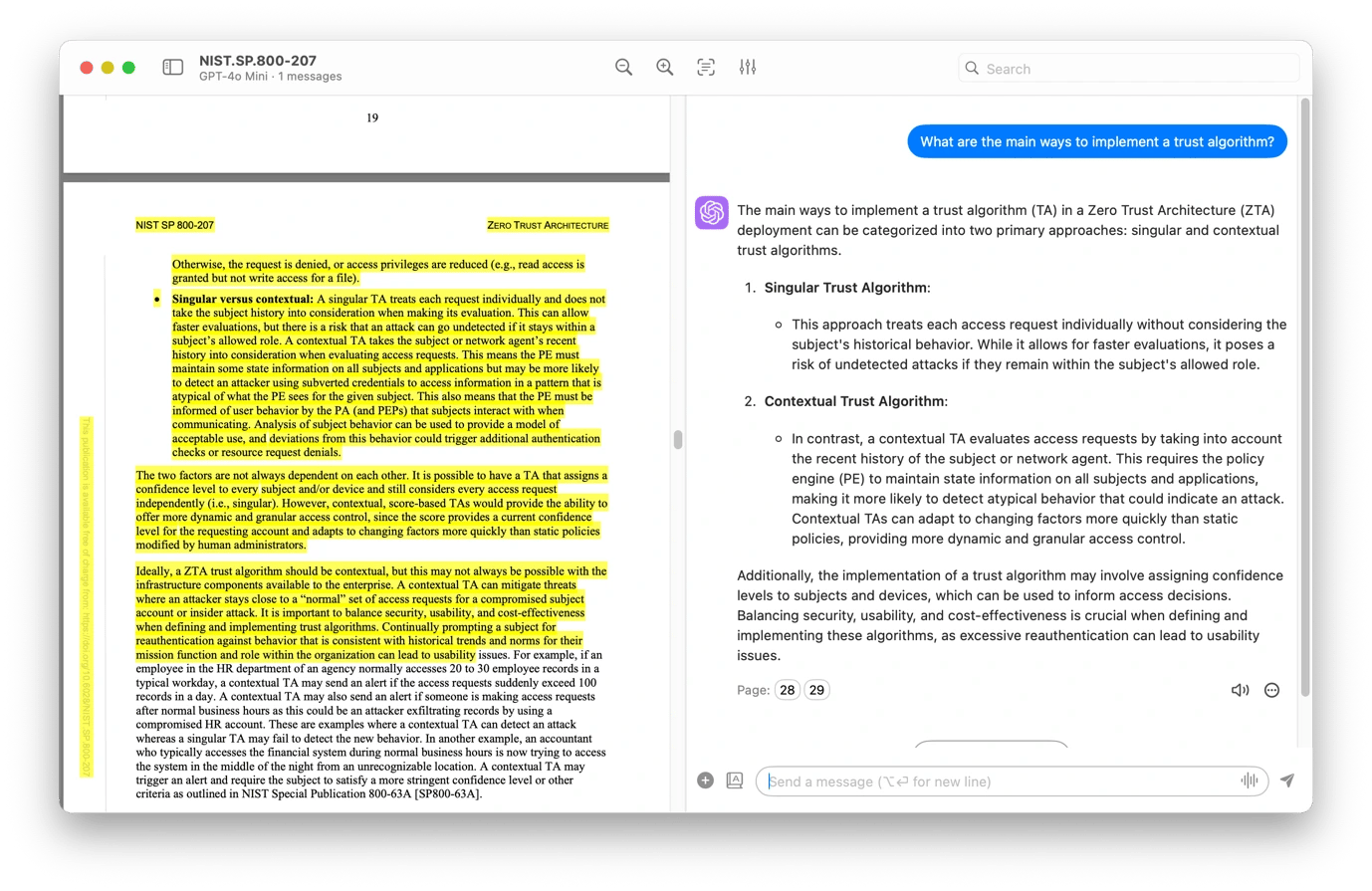The width and height of the screenshot is (1372, 891).
Task: Jump to page 29 reference
Action: (x=816, y=690)
